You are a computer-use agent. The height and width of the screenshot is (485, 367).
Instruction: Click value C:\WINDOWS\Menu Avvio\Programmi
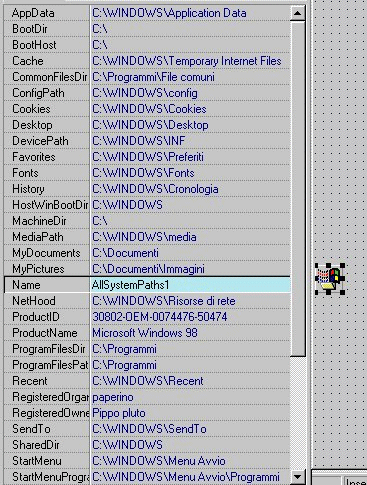[x=186, y=477]
